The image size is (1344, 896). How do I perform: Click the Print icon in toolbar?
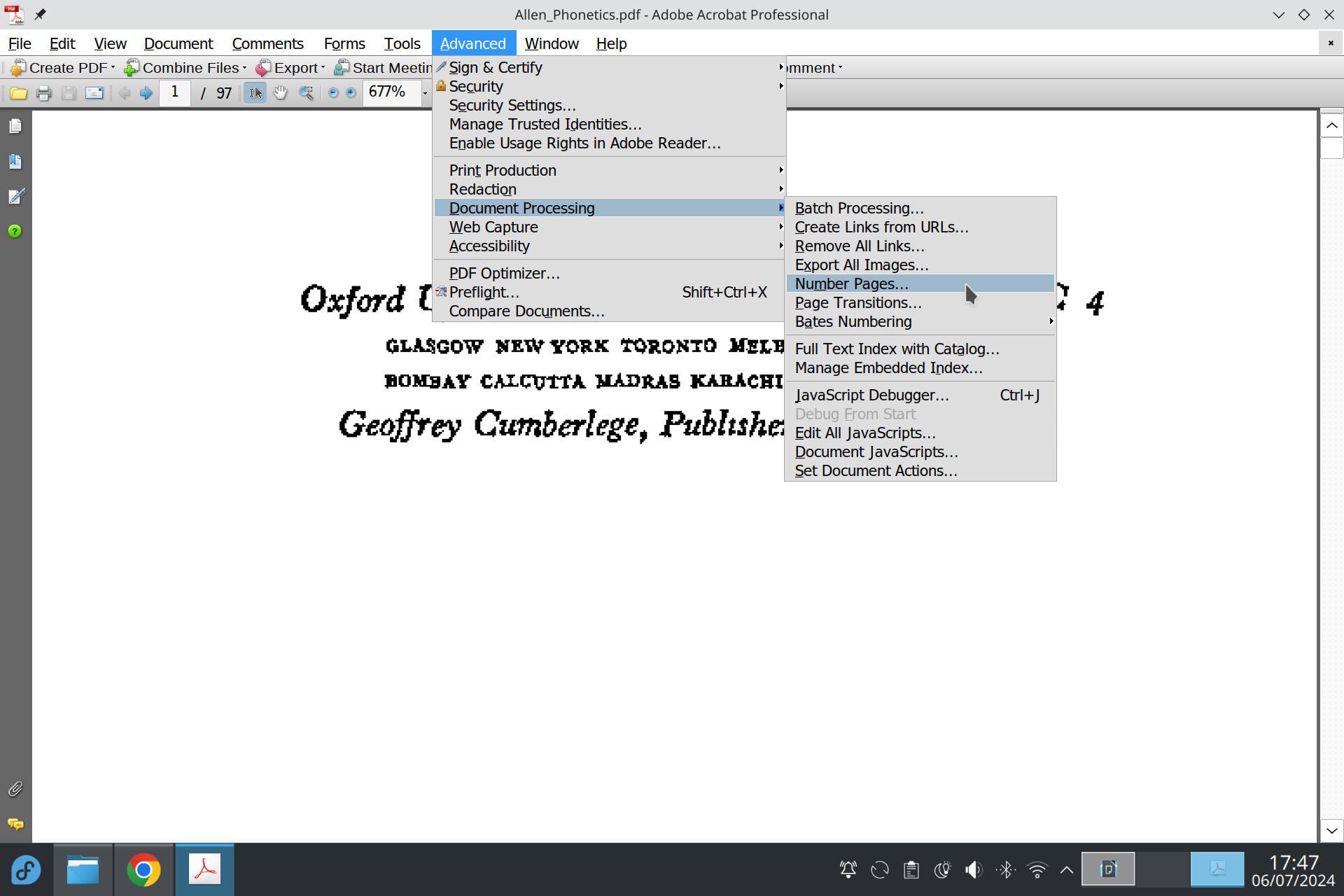(43, 93)
